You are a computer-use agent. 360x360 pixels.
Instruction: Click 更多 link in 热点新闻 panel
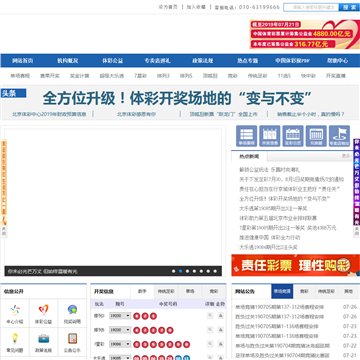click(346, 156)
